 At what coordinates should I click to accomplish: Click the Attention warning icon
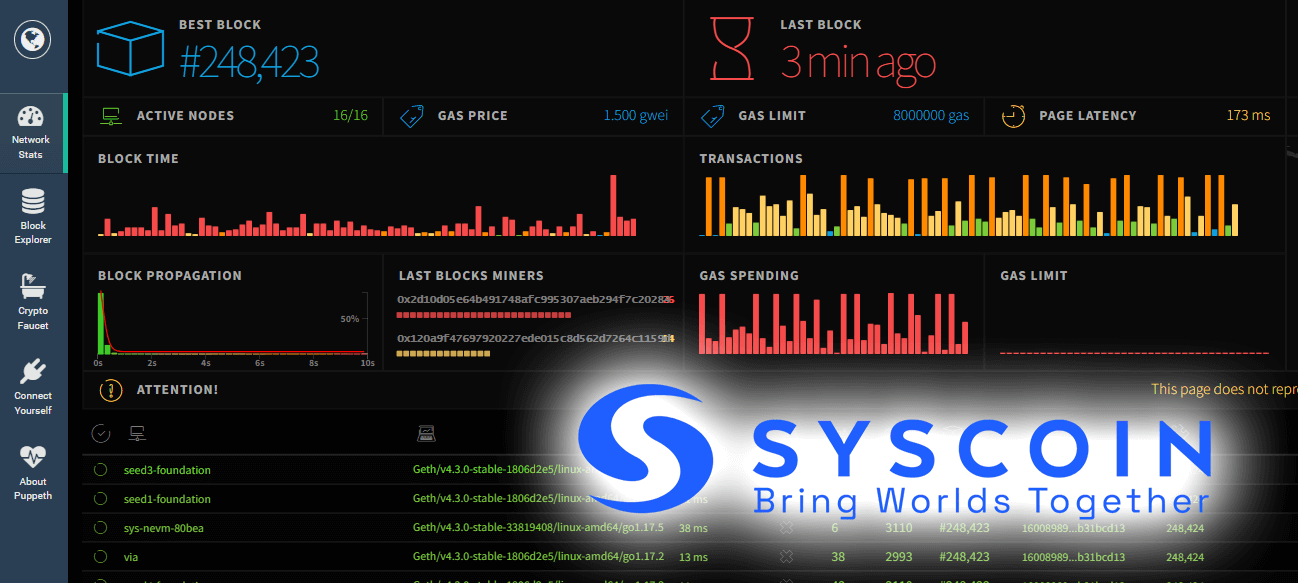110,390
